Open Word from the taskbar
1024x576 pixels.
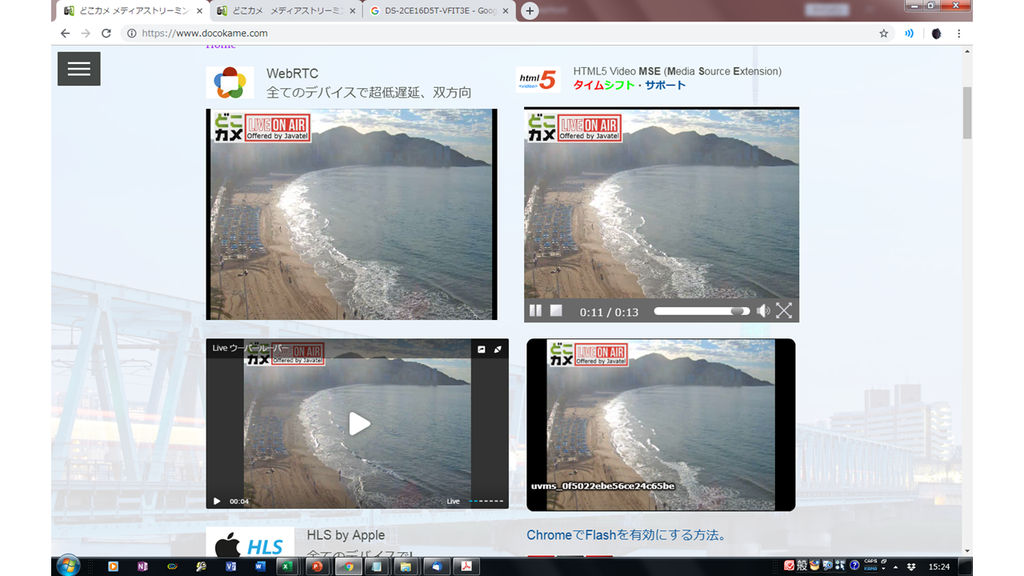(x=260, y=566)
